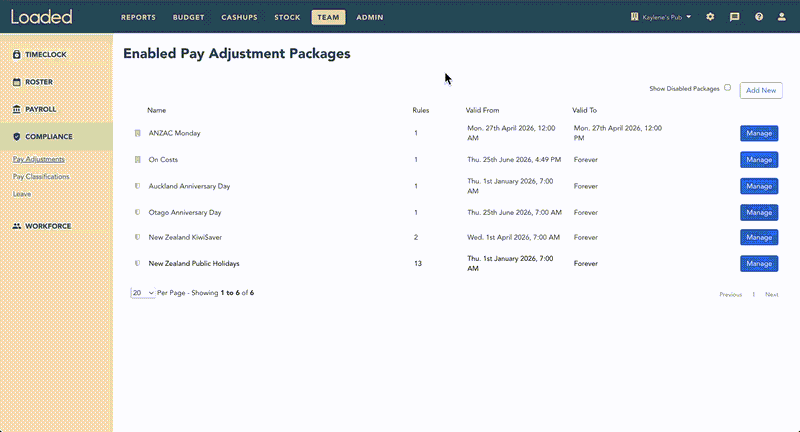Manage the Auckland Anniversary Day package
800x432 pixels.
click(759, 186)
